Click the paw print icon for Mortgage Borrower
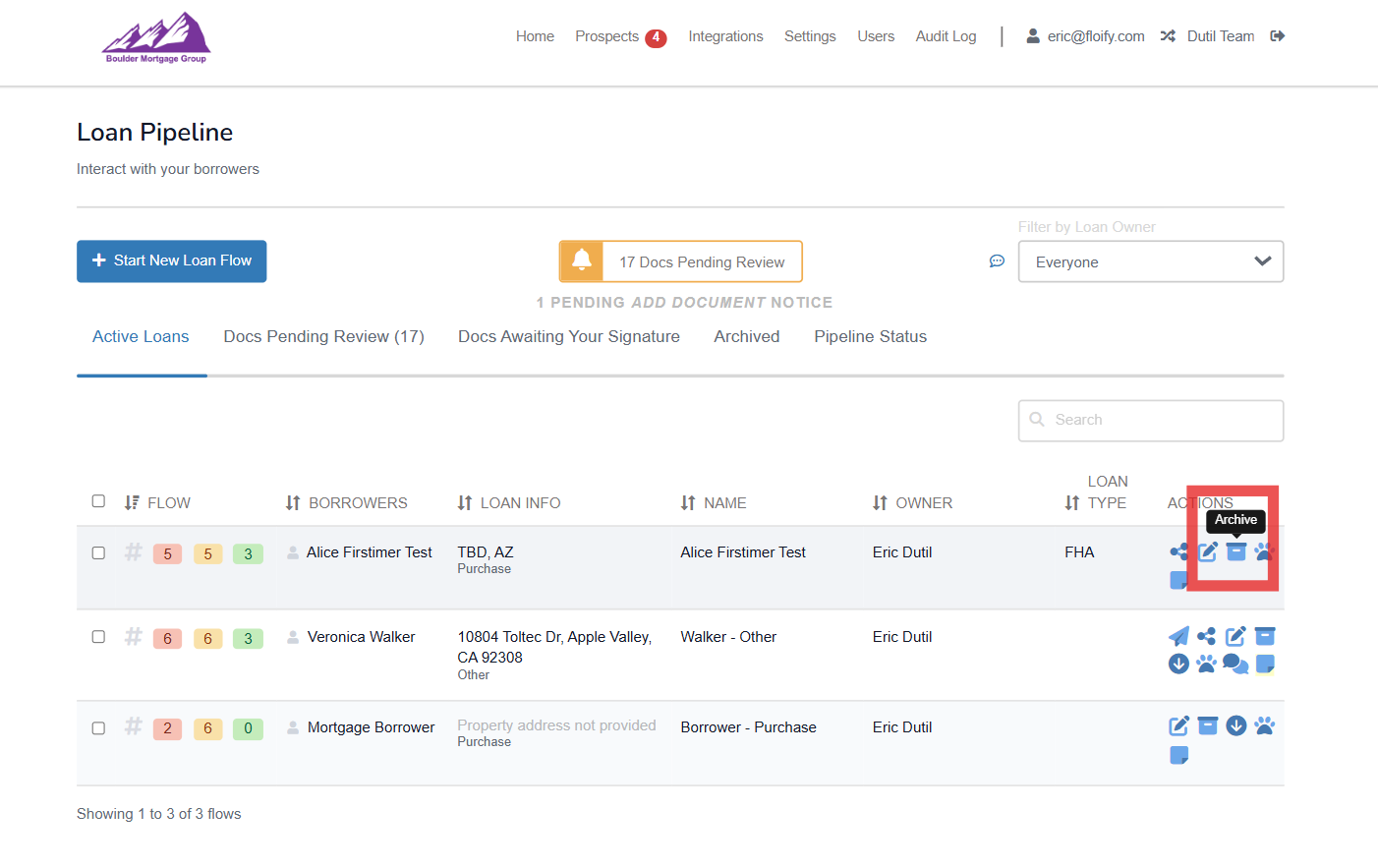This screenshot has width=1378, height=868. [1265, 726]
